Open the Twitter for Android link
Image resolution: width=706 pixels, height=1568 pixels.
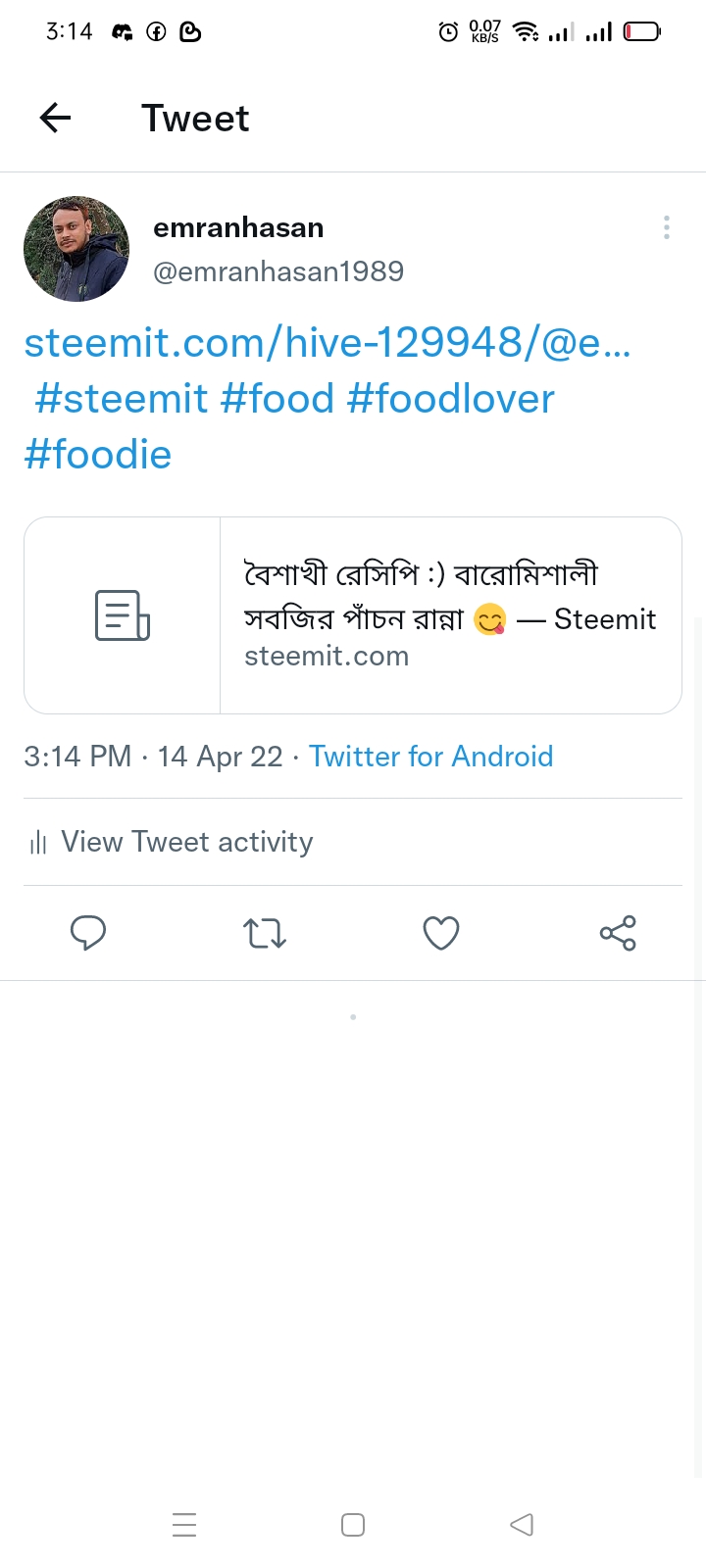pyautogui.click(x=431, y=757)
